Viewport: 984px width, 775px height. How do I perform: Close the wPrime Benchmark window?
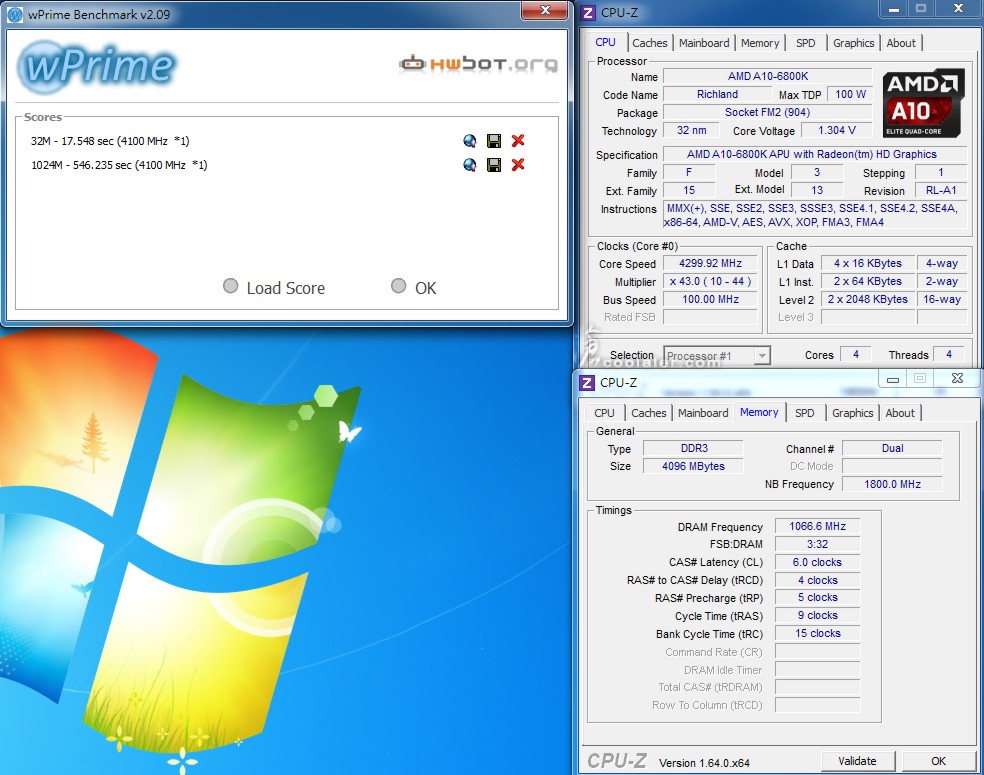click(x=545, y=10)
